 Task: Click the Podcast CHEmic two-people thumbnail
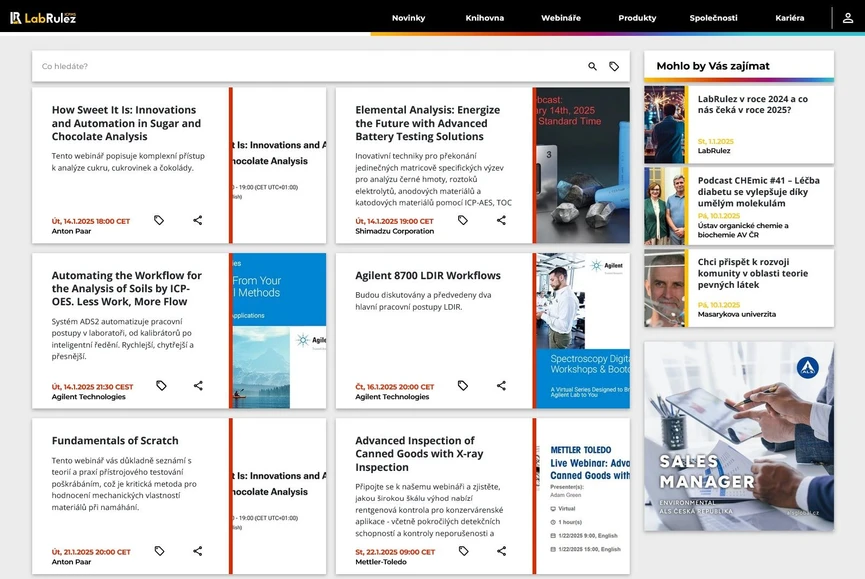[x=664, y=206]
